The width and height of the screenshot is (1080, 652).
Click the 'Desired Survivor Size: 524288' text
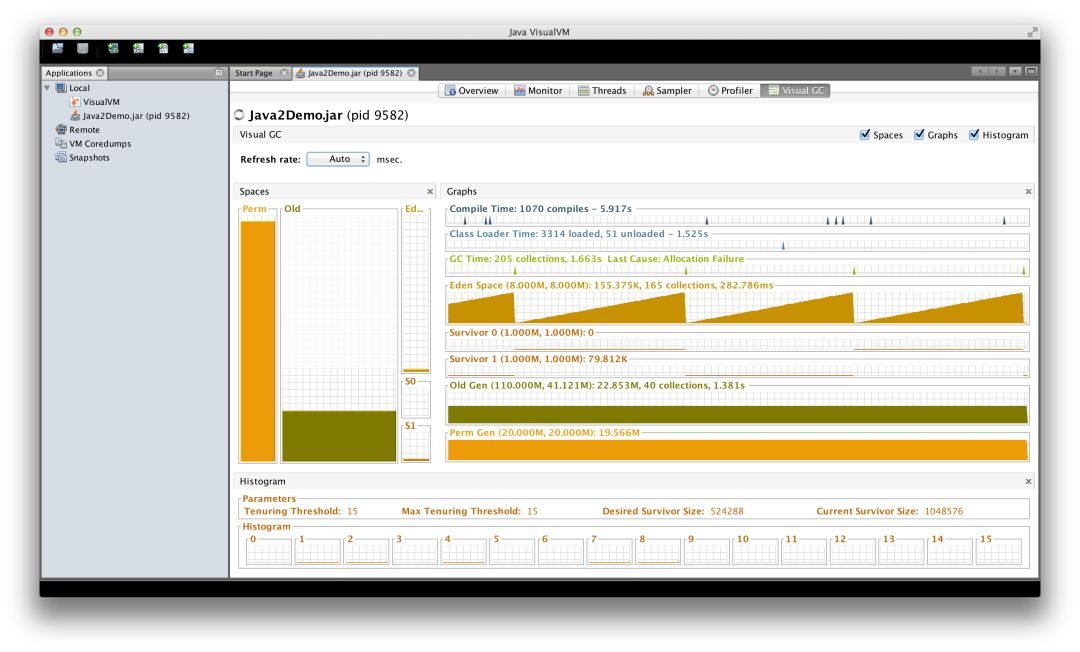tap(672, 511)
